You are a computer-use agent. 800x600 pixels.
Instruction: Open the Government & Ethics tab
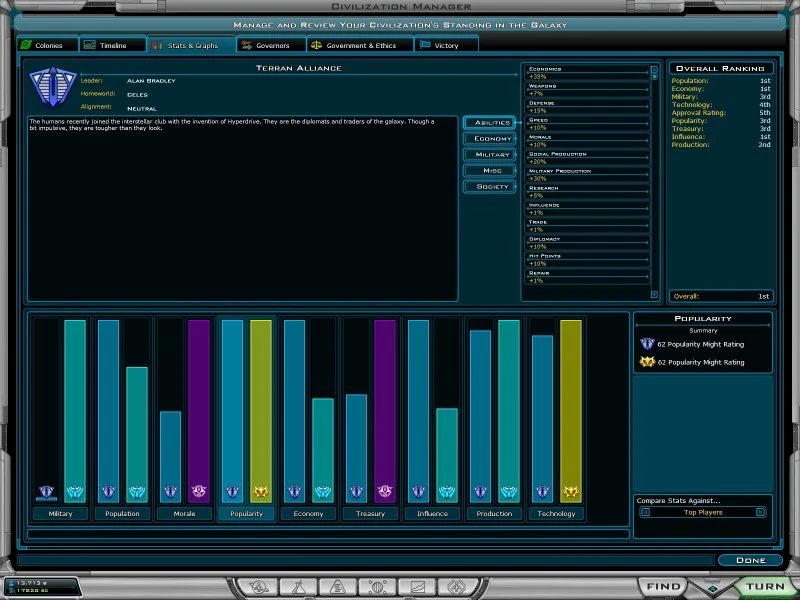[x=360, y=45]
